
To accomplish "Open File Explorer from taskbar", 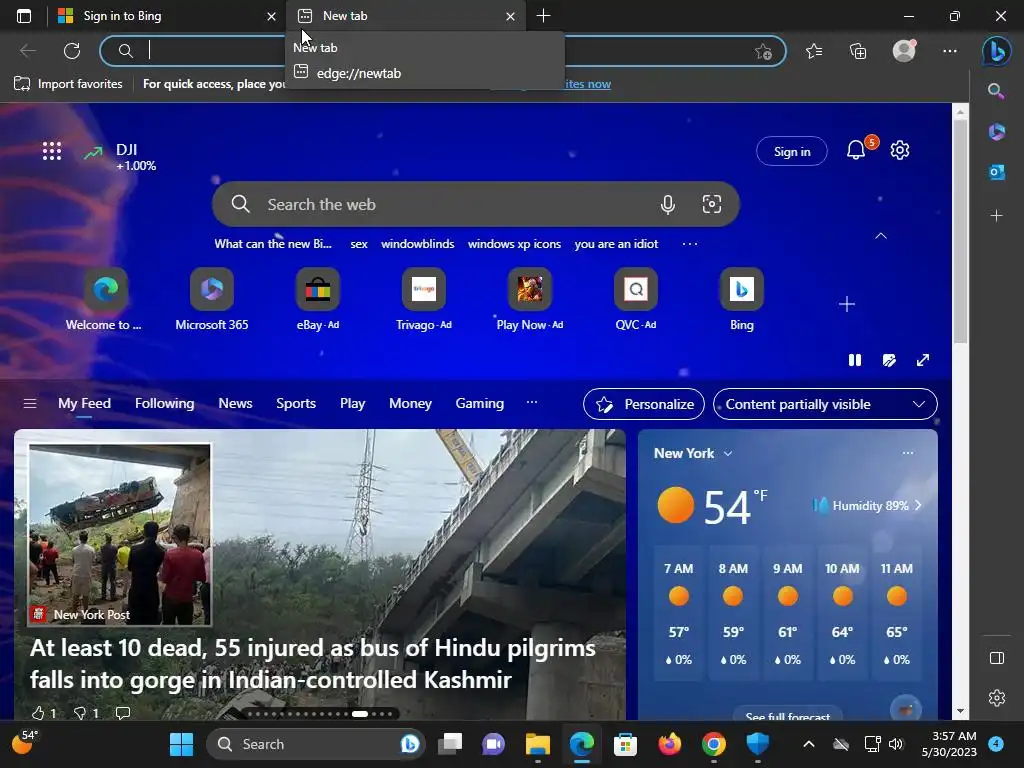I will pyautogui.click(x=537, y=744).
